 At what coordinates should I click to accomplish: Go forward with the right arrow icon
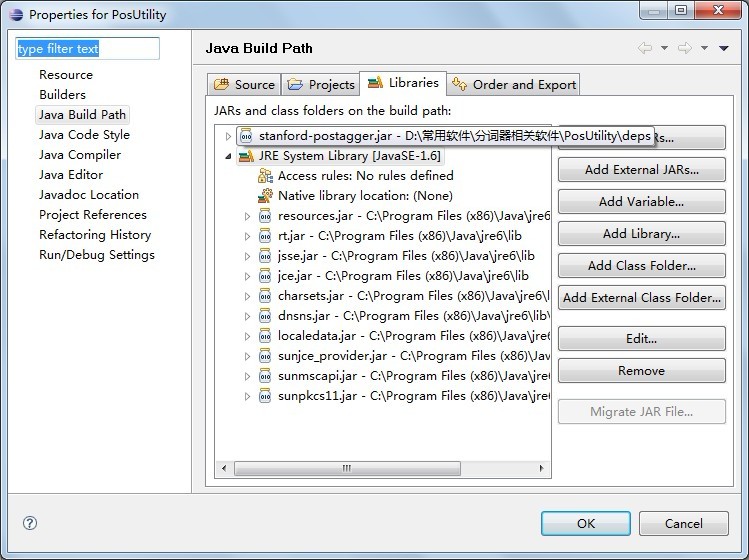(685, 48)
